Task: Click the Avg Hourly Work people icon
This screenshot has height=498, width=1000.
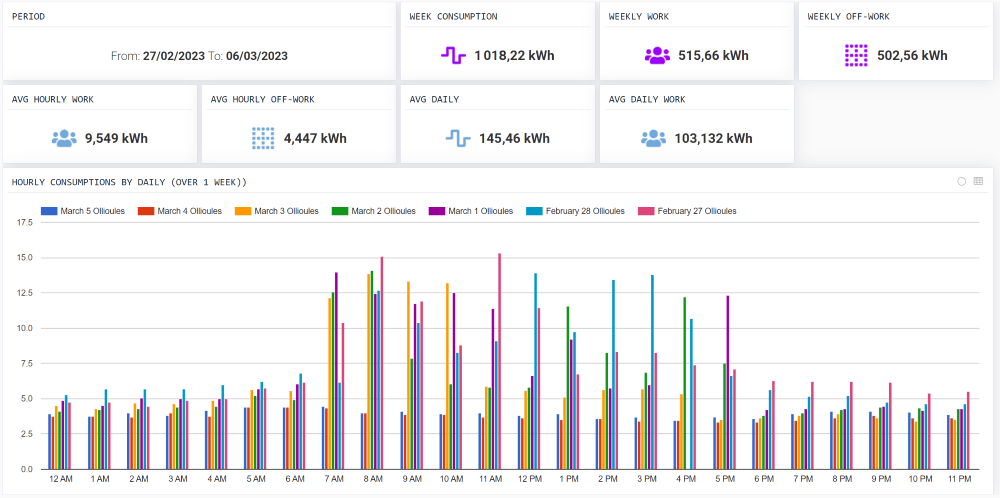Action: pyautogui.click(x=64, y=138)
